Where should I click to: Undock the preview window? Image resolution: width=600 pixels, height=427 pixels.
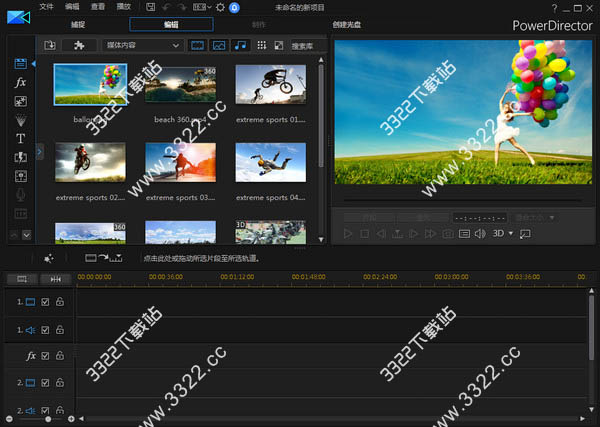[x=525, y=234]
